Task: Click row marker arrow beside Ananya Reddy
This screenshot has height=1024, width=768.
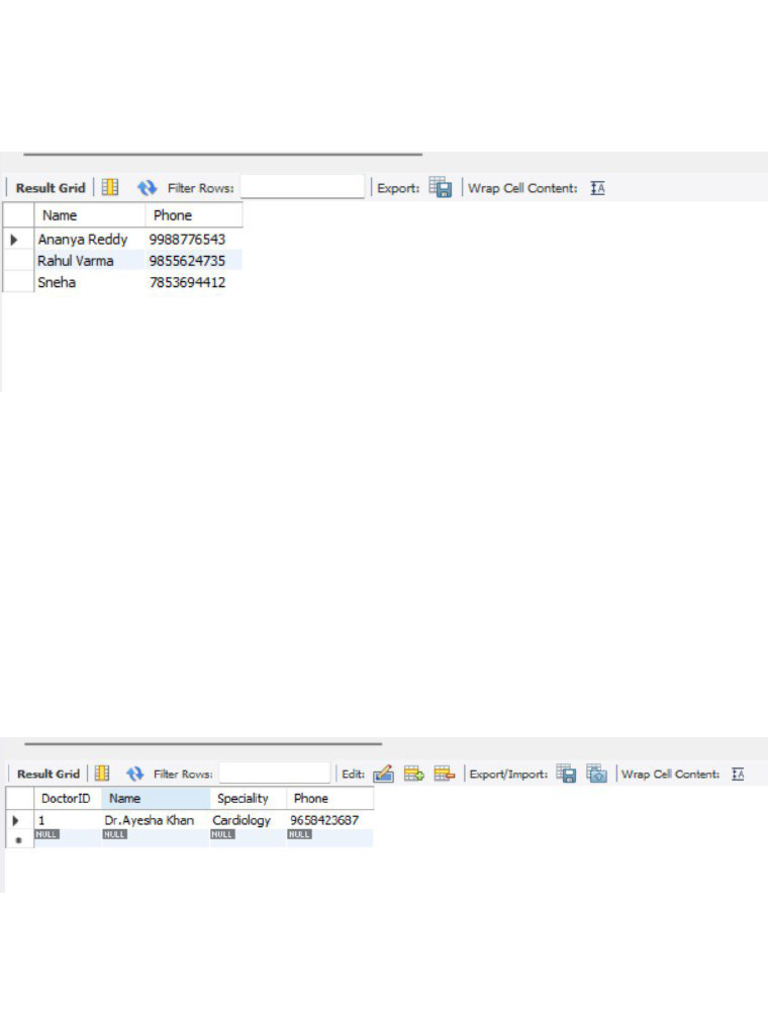Action: pos(14,240)
